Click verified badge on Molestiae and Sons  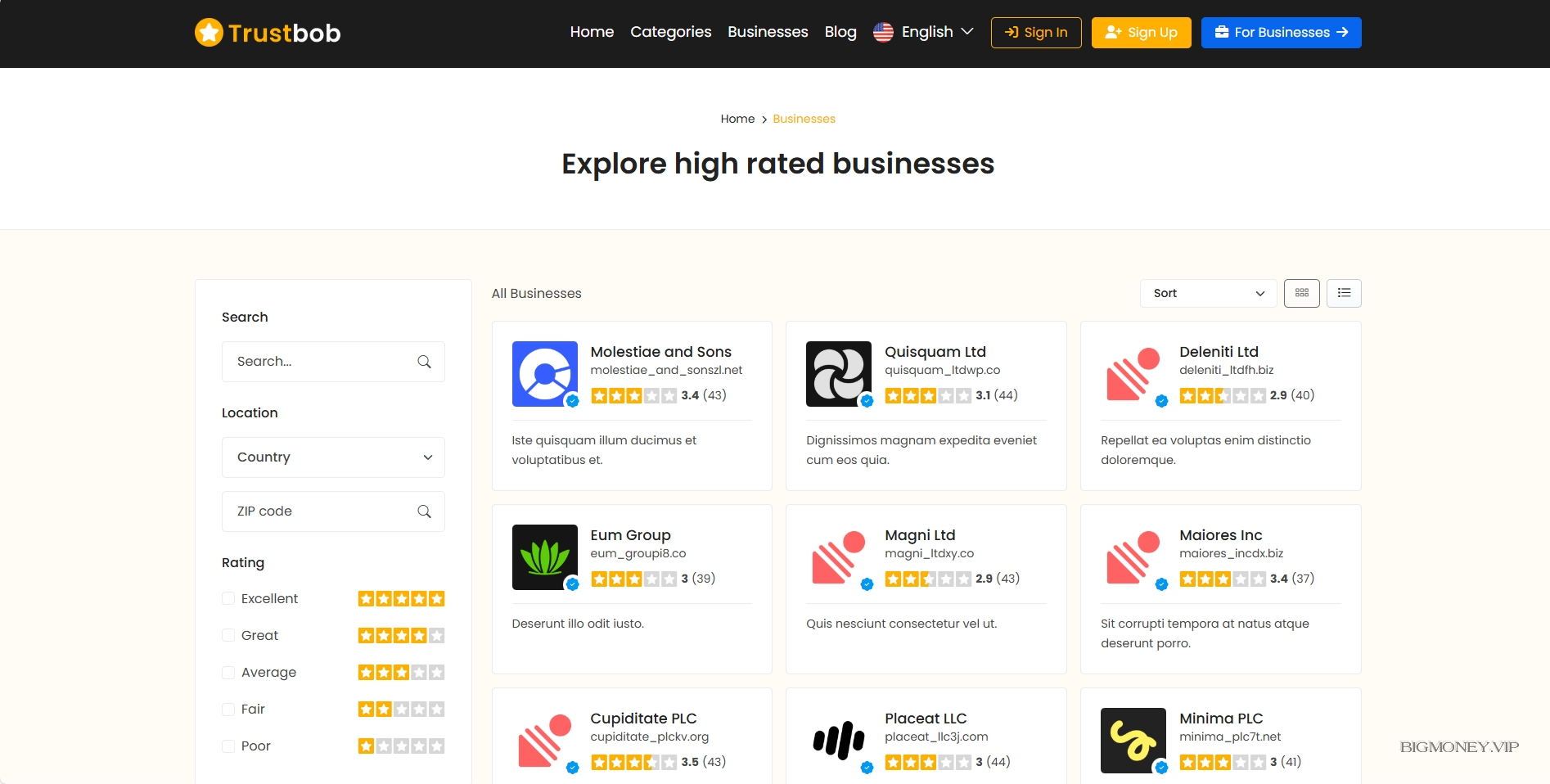573,401
